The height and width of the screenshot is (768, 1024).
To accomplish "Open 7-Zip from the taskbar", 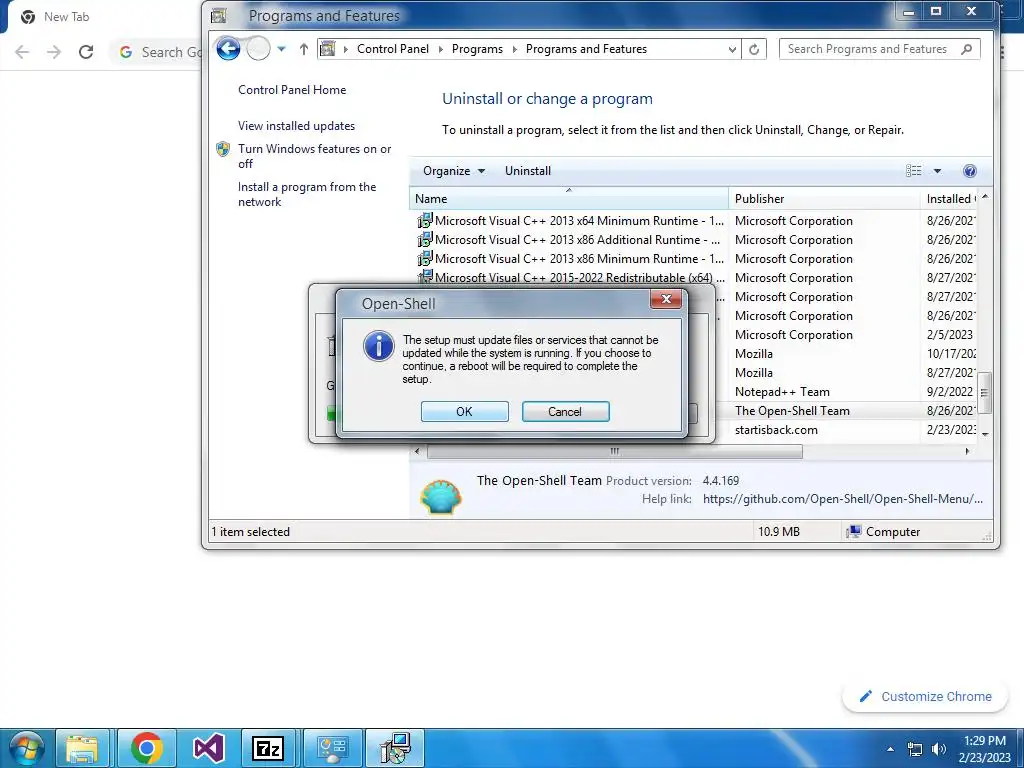I will click(x=269, y=748).
